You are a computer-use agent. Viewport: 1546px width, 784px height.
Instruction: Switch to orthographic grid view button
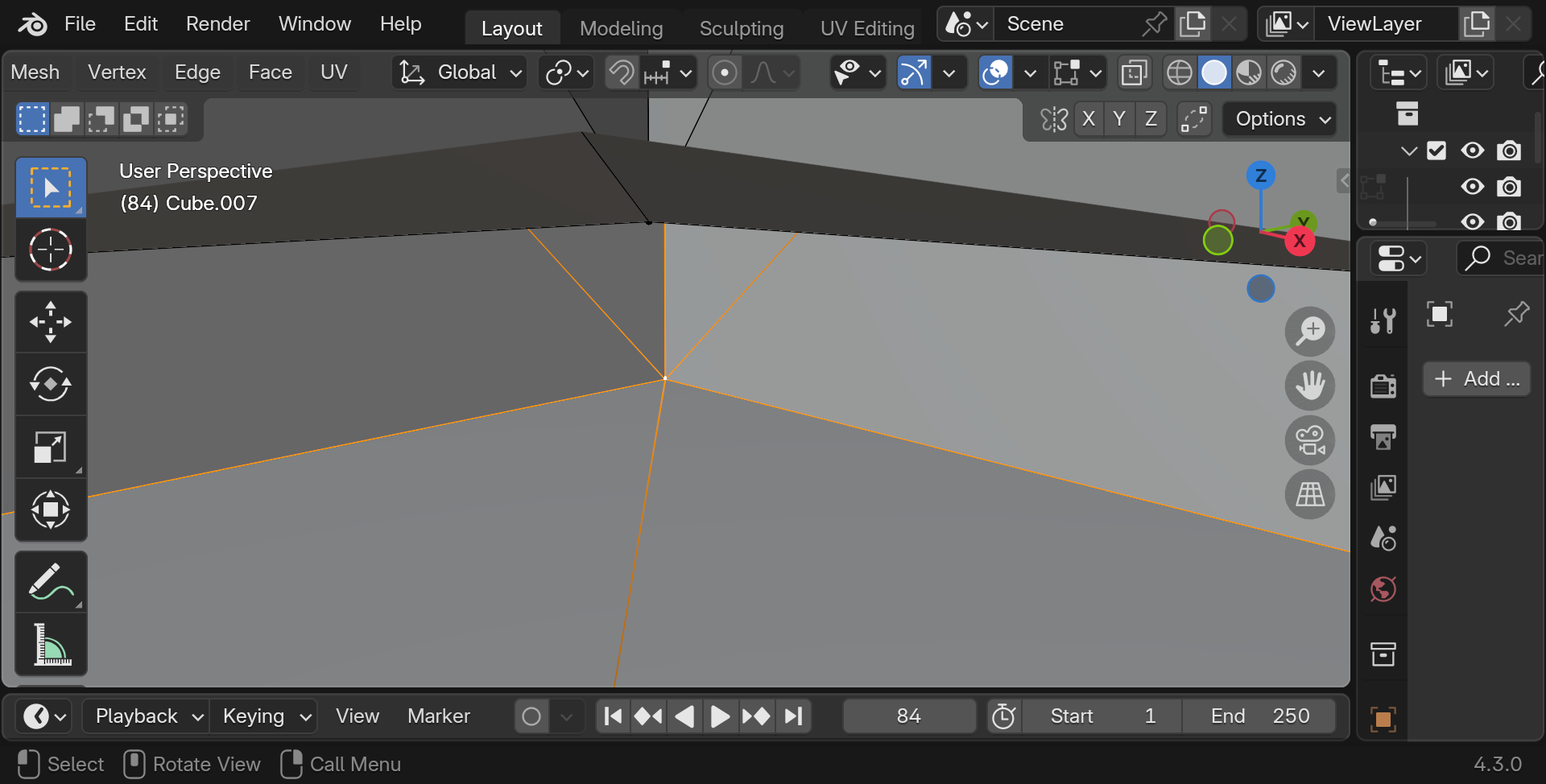tap(1309, 494)
